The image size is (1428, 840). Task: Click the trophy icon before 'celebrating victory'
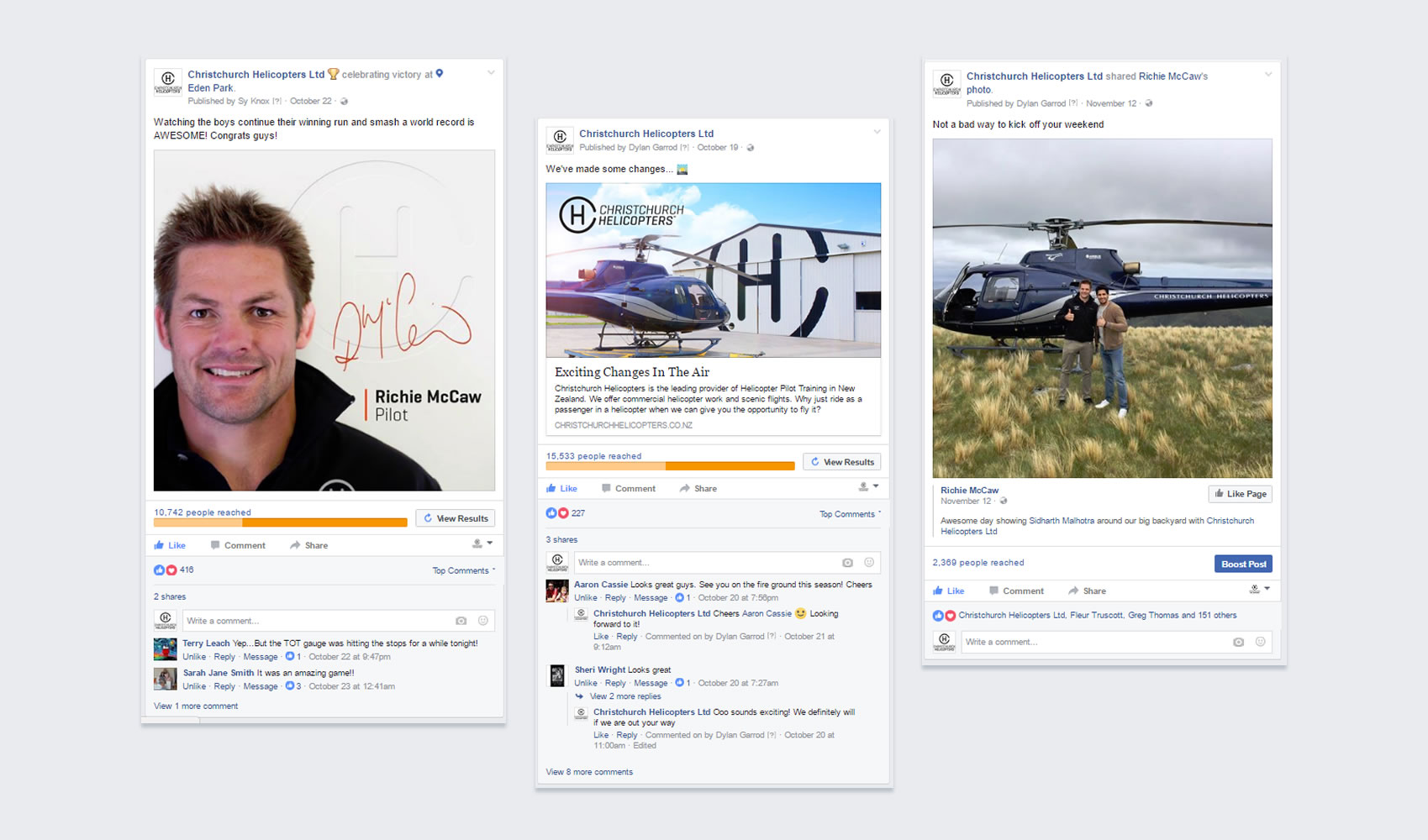pyautogui.click(x=333, y=74)
